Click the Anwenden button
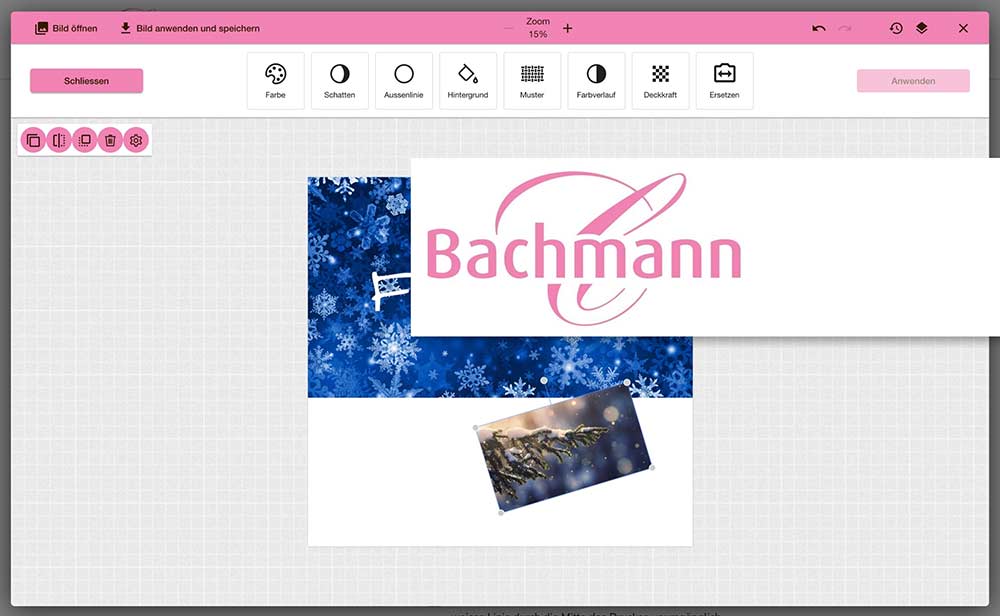This screenshot has height=616, width=1000. pyautogui.click(x=913, y=81)
